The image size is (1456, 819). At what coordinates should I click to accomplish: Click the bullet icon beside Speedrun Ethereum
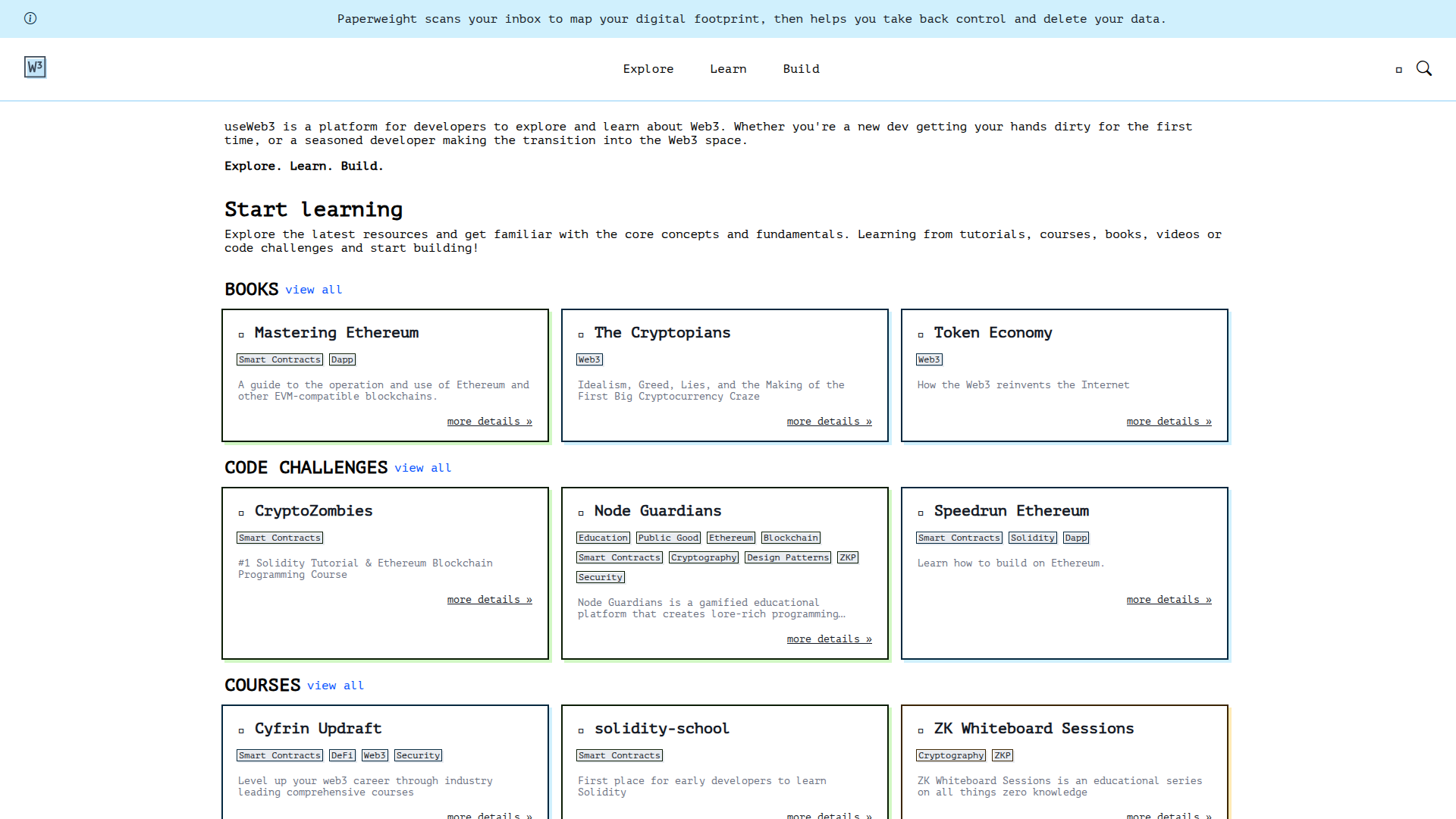coord(921,513)
